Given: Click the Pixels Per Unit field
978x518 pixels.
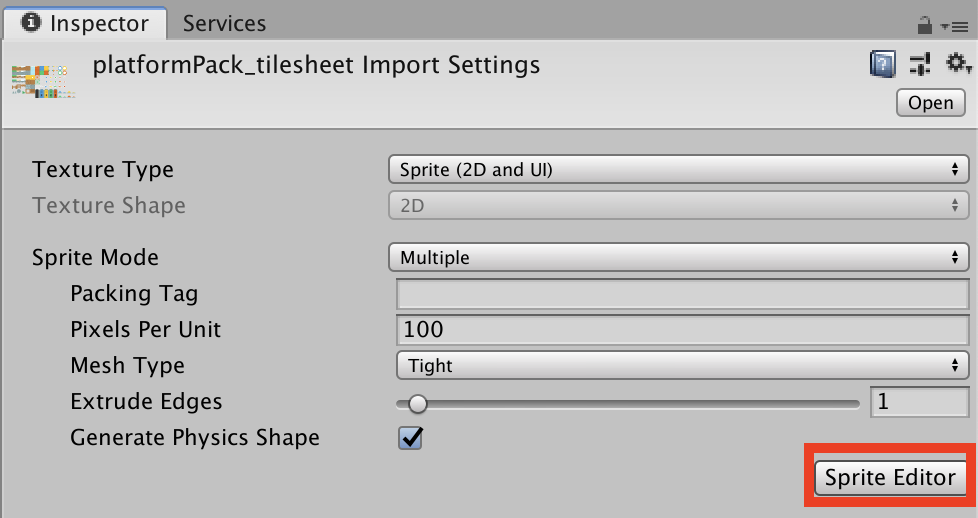Looking at the screenshot, I should [682, 329].
